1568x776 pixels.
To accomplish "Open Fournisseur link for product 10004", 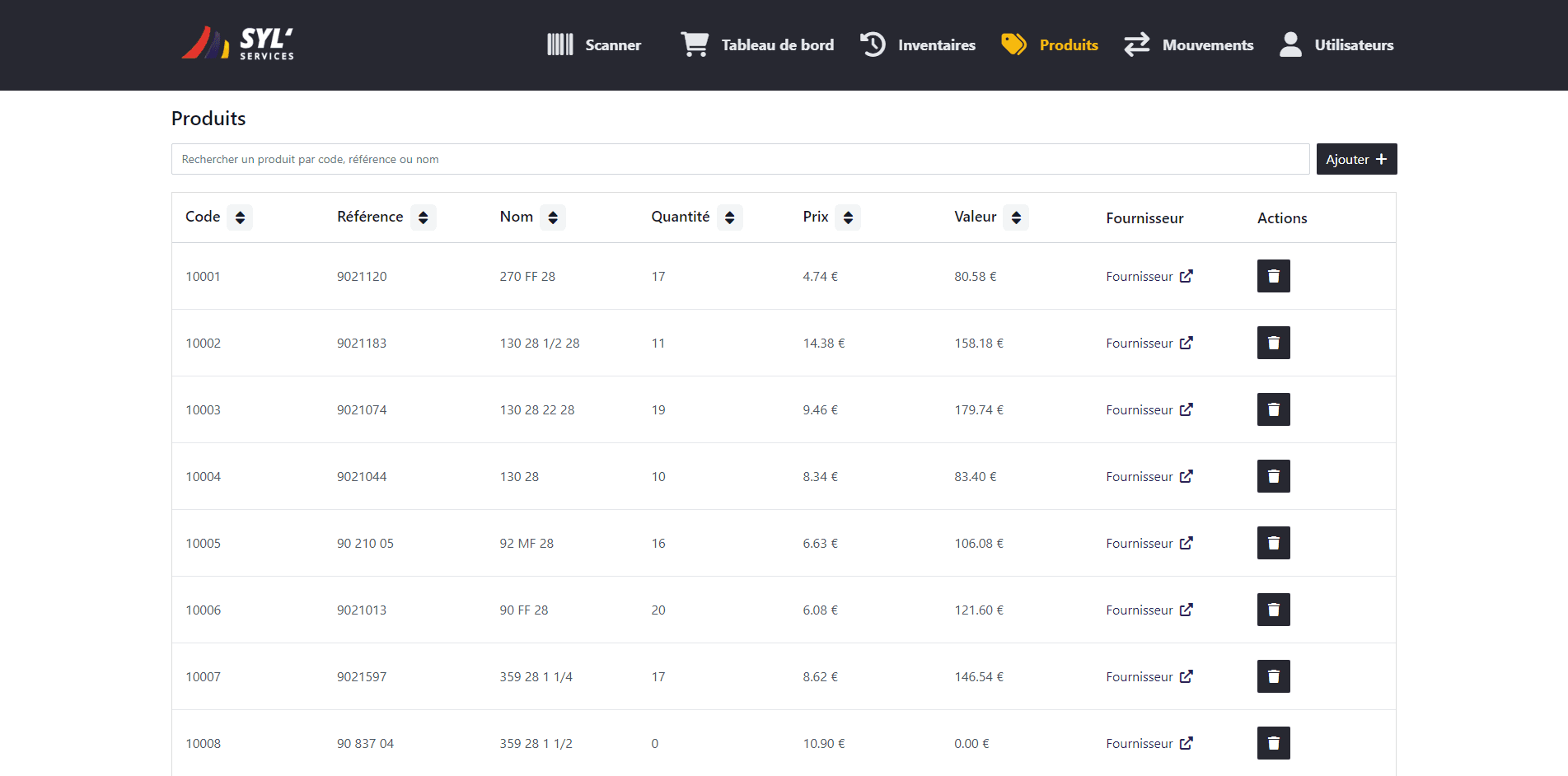I will [x=1140, y=476].
